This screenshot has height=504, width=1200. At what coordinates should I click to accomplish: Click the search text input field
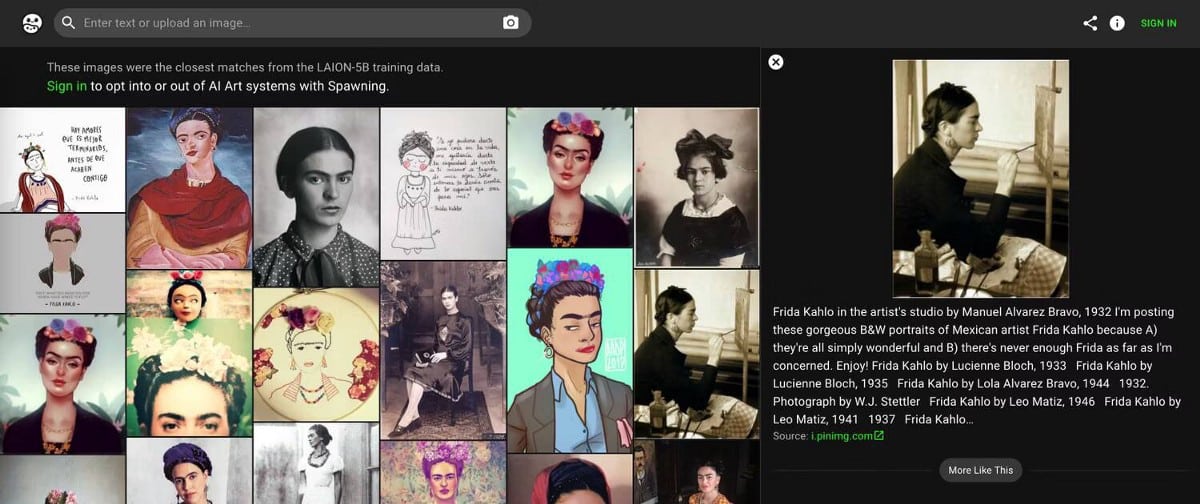pyautogui.click(x=290, y=23)
